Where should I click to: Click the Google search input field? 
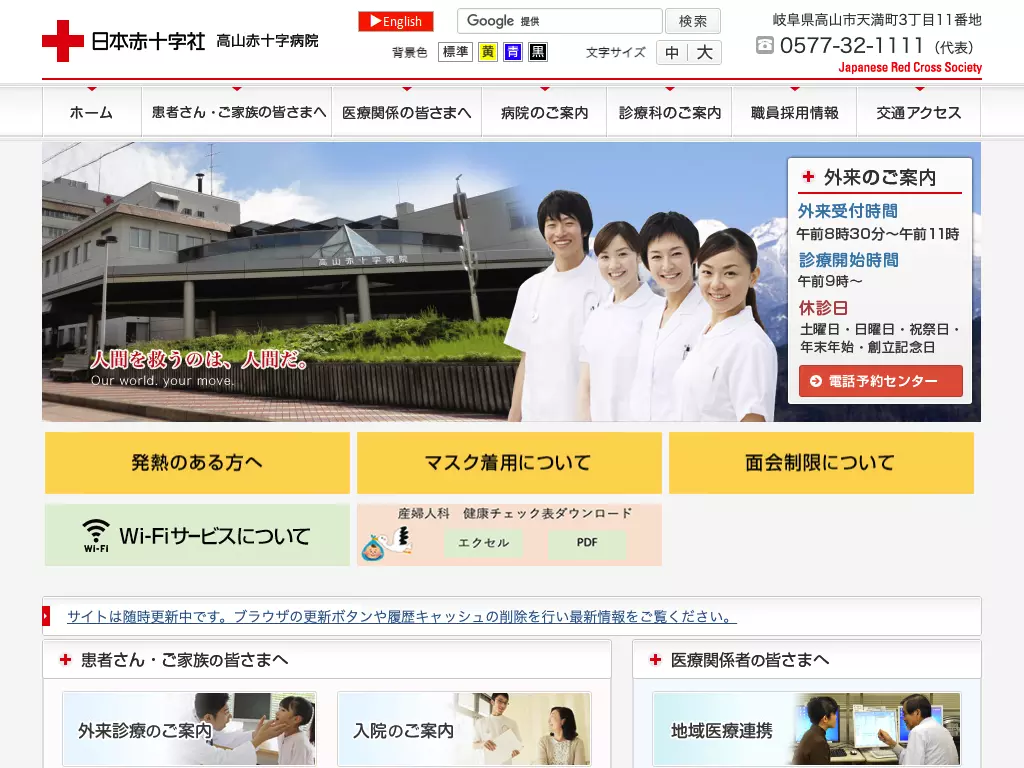560,21
